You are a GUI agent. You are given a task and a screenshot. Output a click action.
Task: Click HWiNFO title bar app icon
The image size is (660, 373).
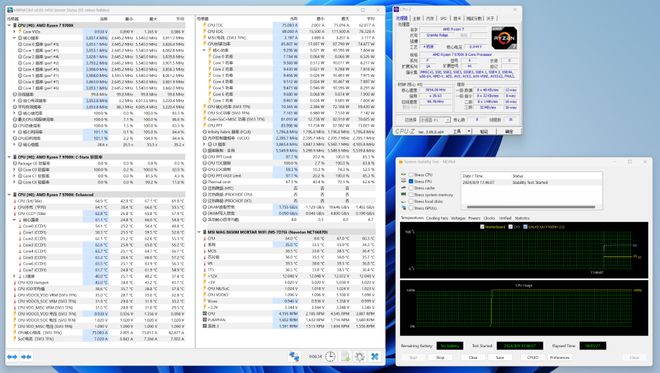coord(10,10)
